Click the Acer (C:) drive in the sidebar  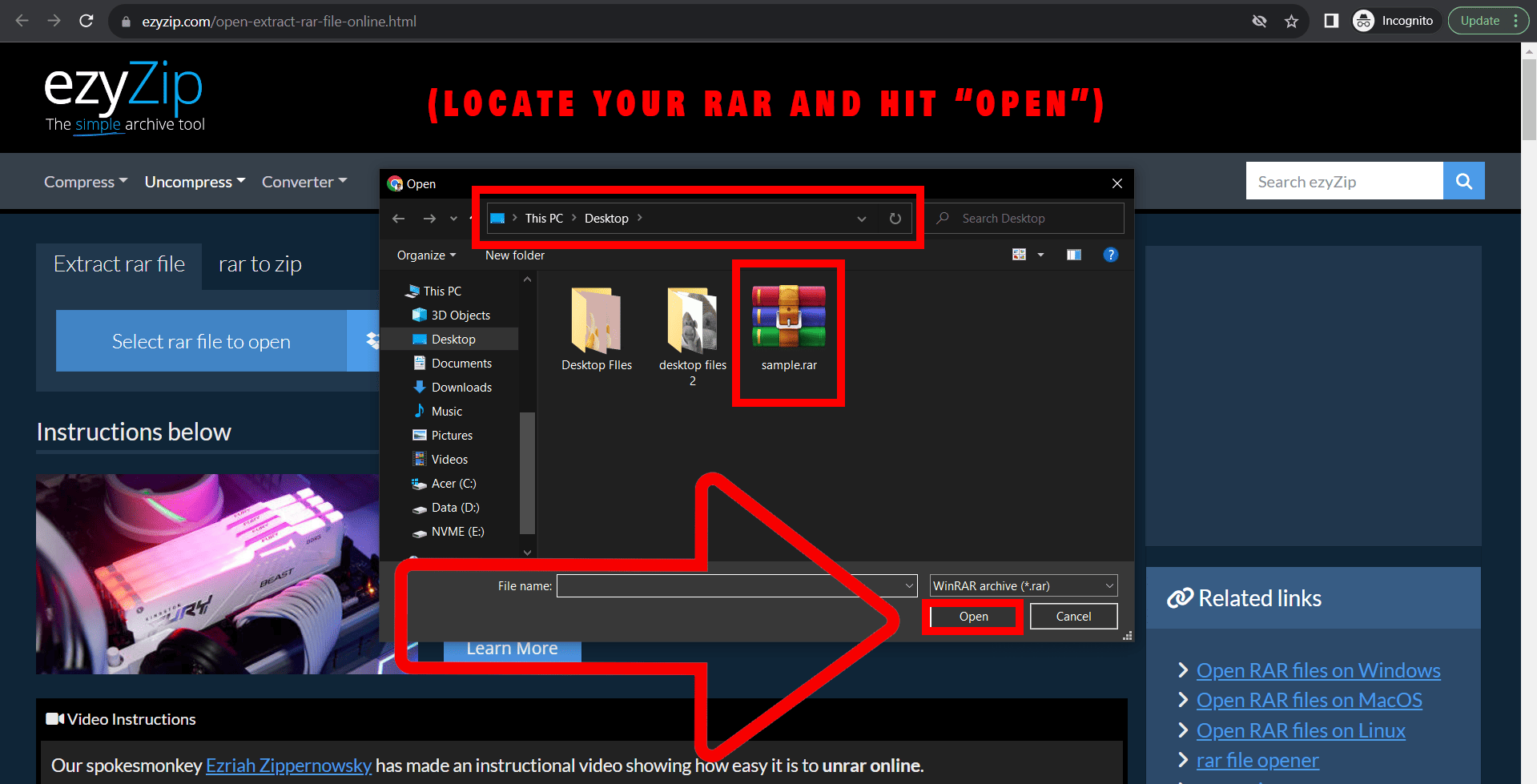(x=452, y=483)
